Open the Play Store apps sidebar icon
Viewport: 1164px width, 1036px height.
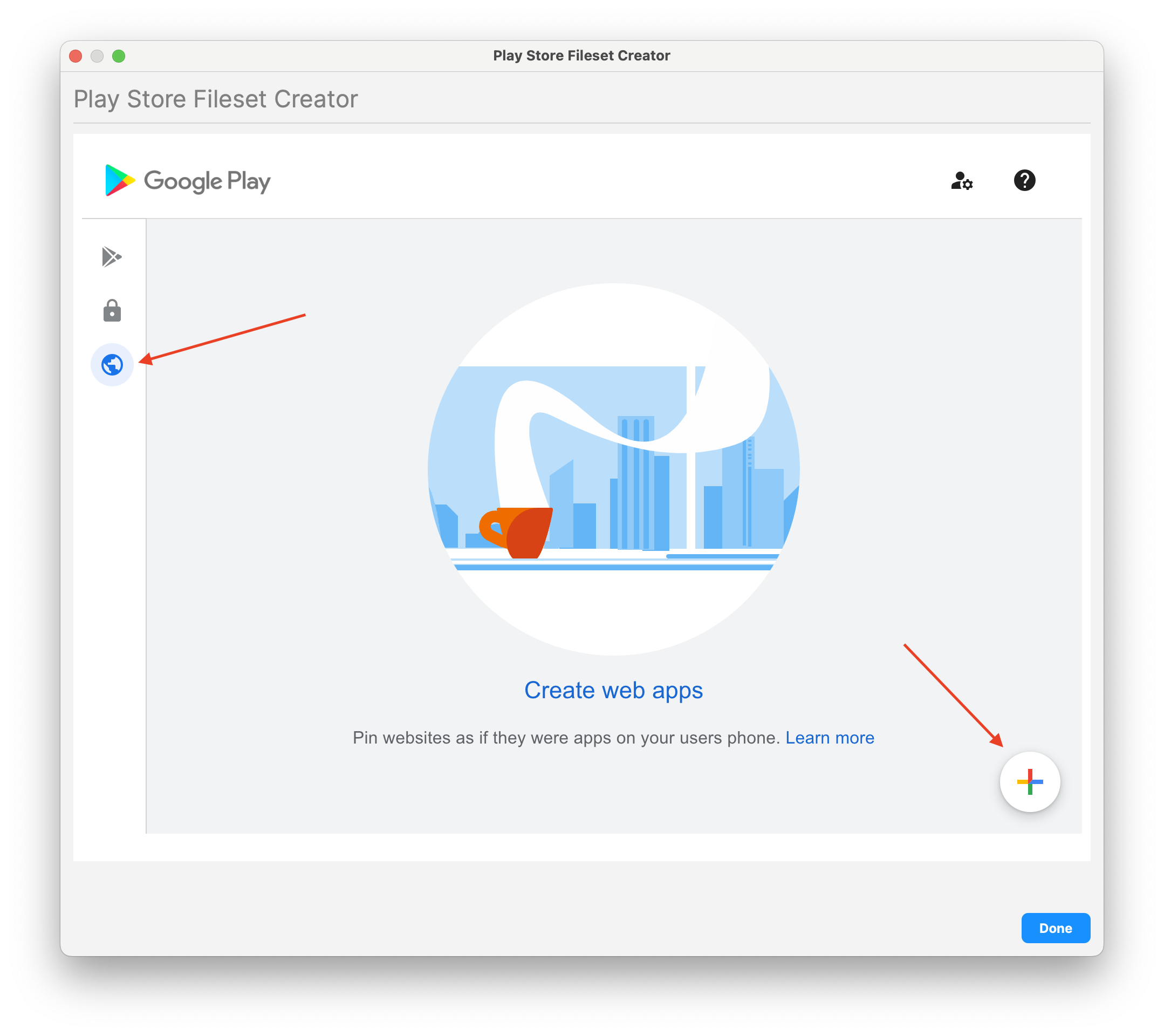coord(112,257)
